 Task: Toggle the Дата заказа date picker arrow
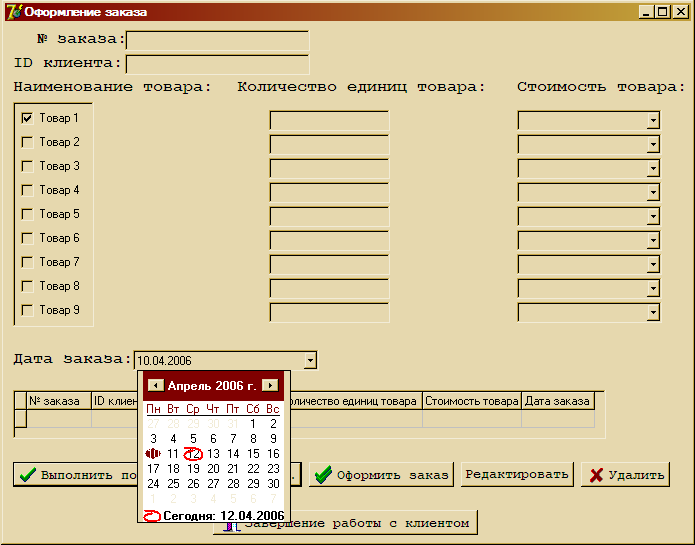[310, 360]
